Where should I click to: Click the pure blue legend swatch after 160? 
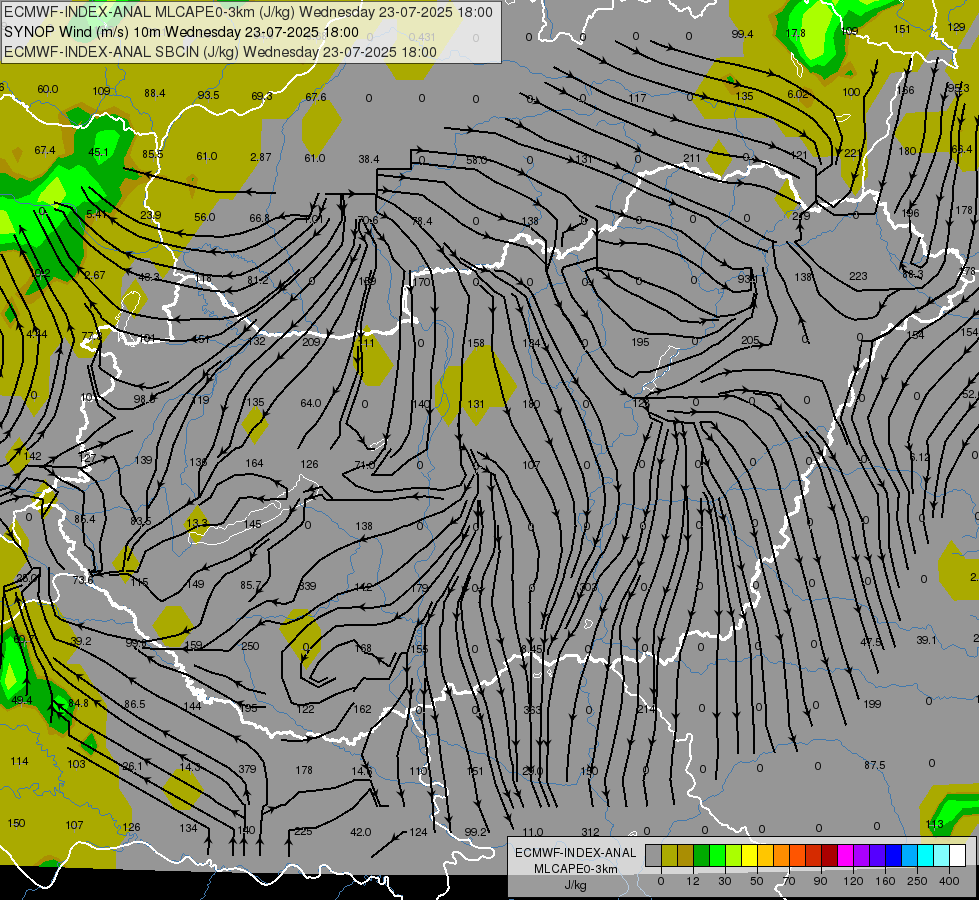pyautogui.click(x=893, y=855)
